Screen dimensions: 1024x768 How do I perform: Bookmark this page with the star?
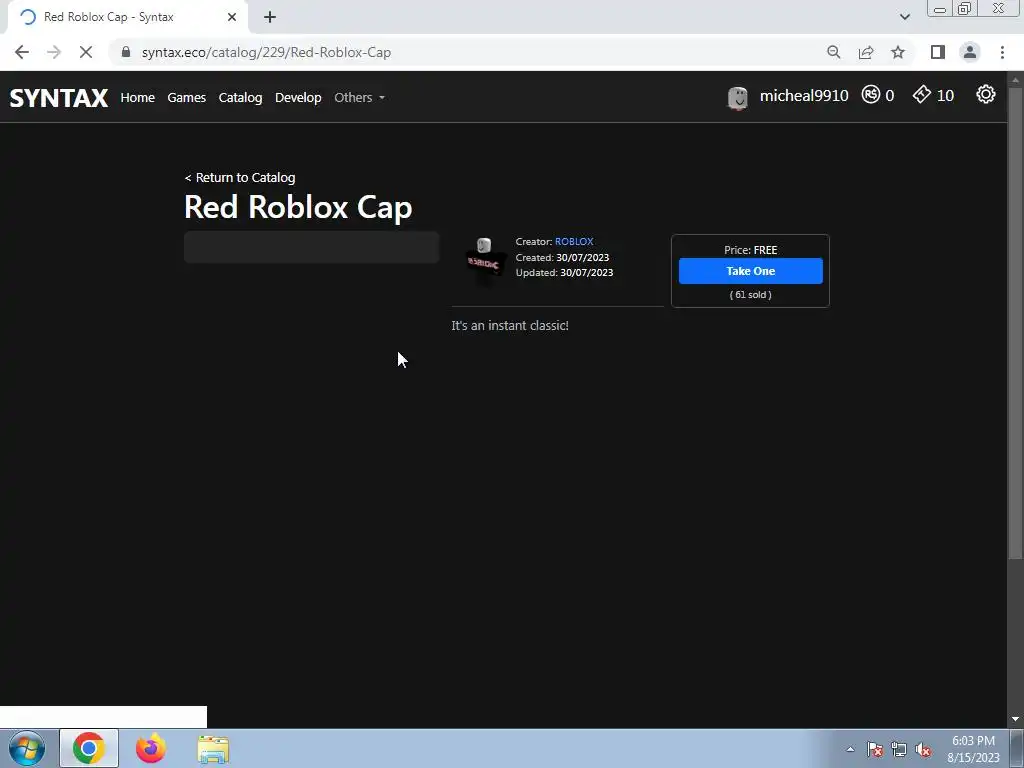[x=898, y=52]
